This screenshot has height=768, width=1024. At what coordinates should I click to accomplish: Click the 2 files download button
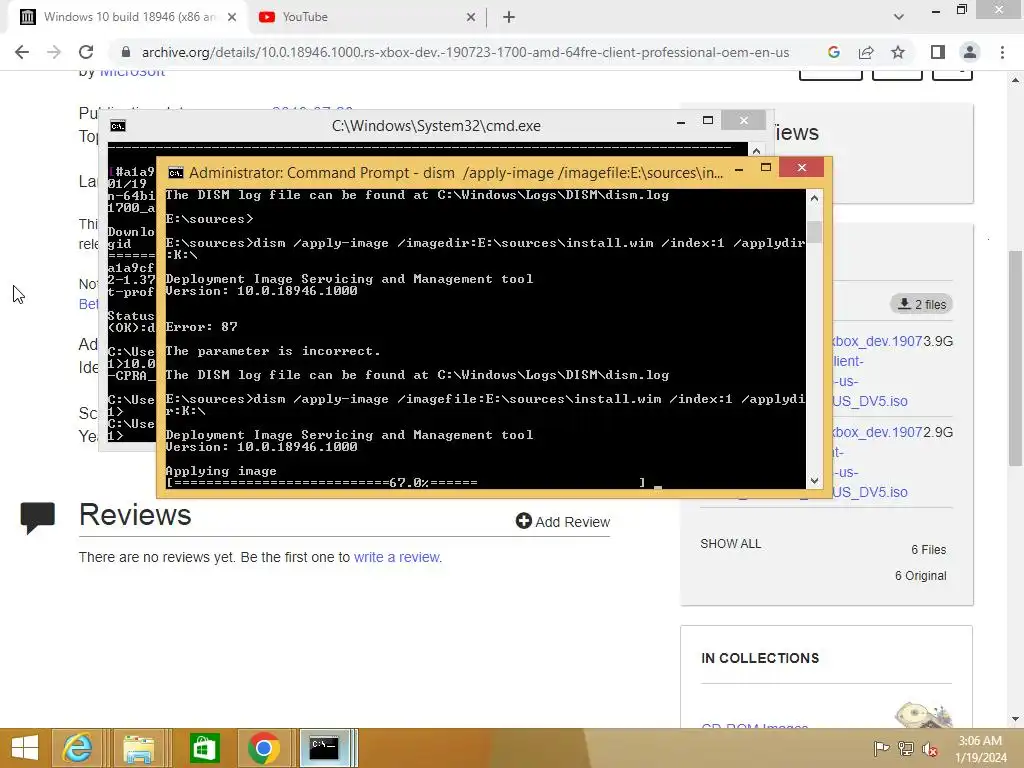click(x=921, y=304)
